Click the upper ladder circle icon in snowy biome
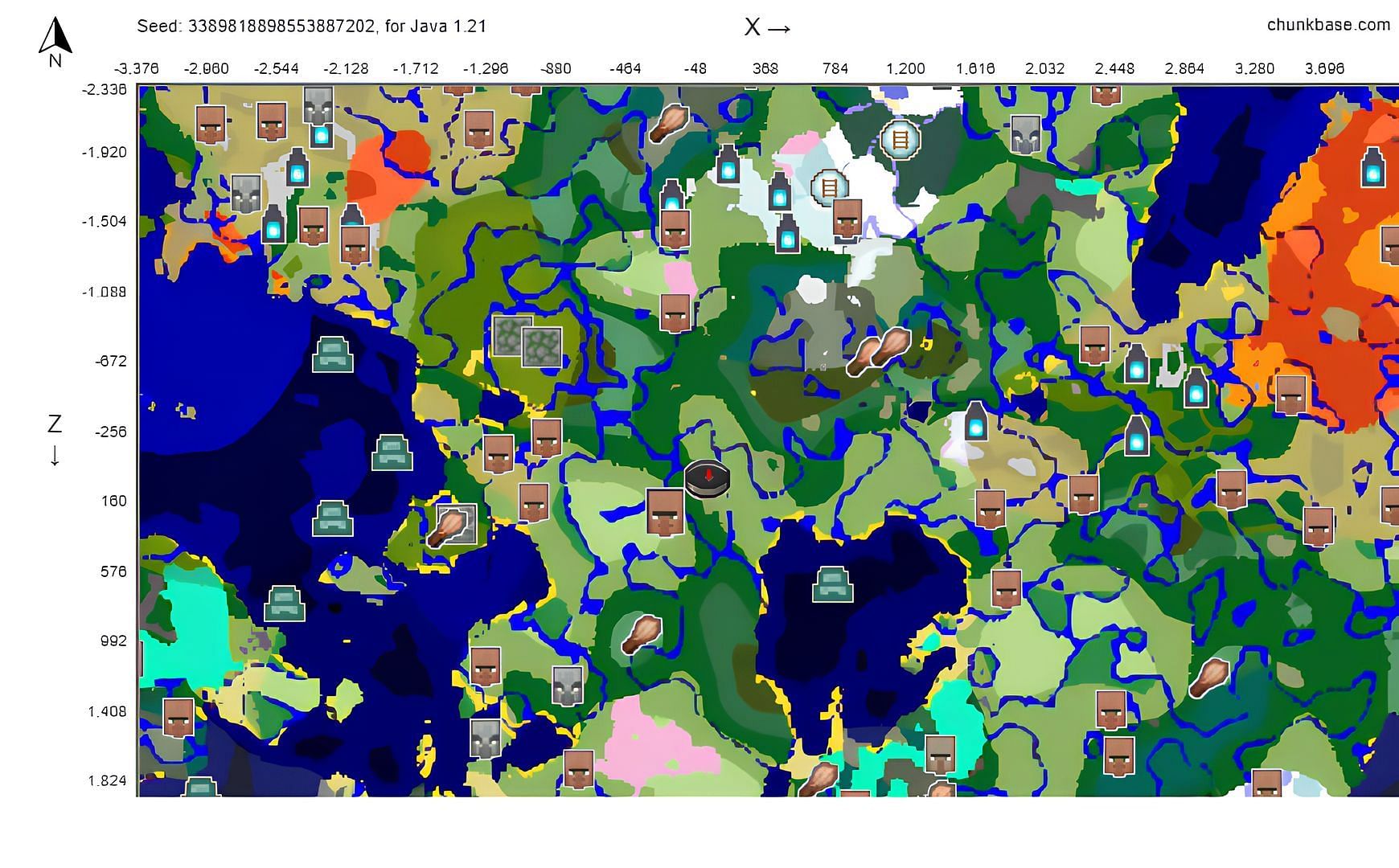Viewport: 1399px width, 868px height. point(901,140)
